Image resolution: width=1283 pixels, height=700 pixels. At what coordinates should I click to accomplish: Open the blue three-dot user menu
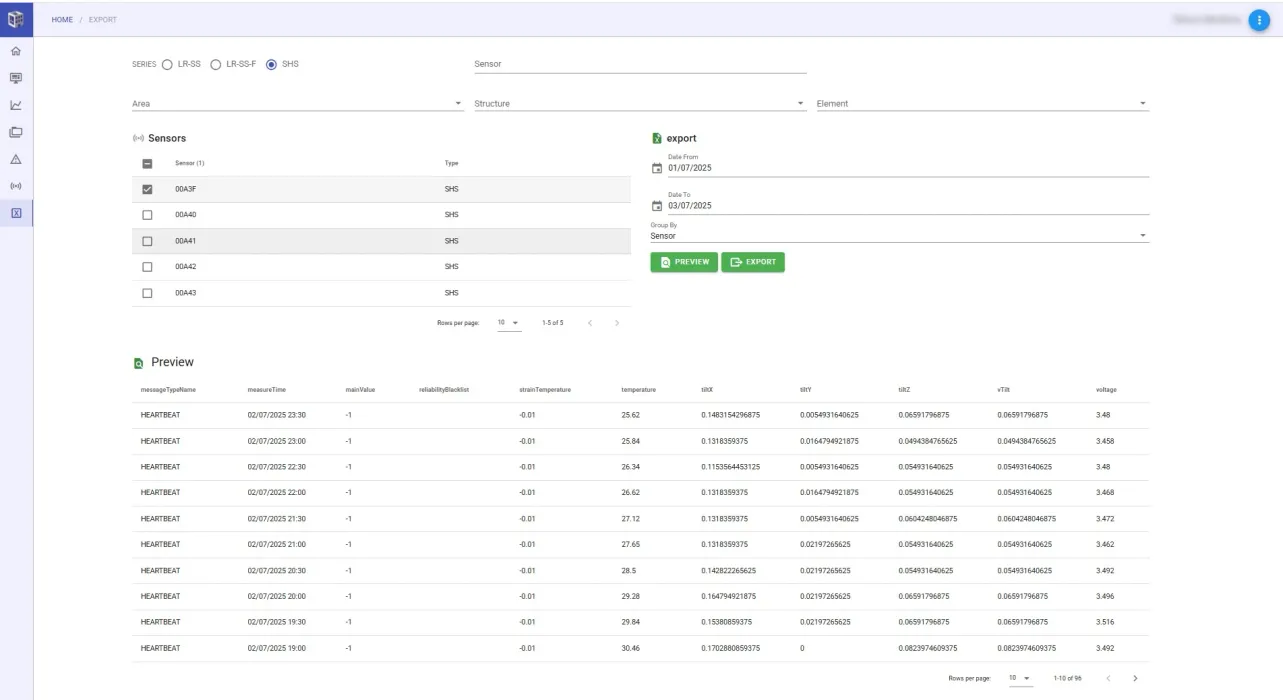click(x=1258, y=20)
